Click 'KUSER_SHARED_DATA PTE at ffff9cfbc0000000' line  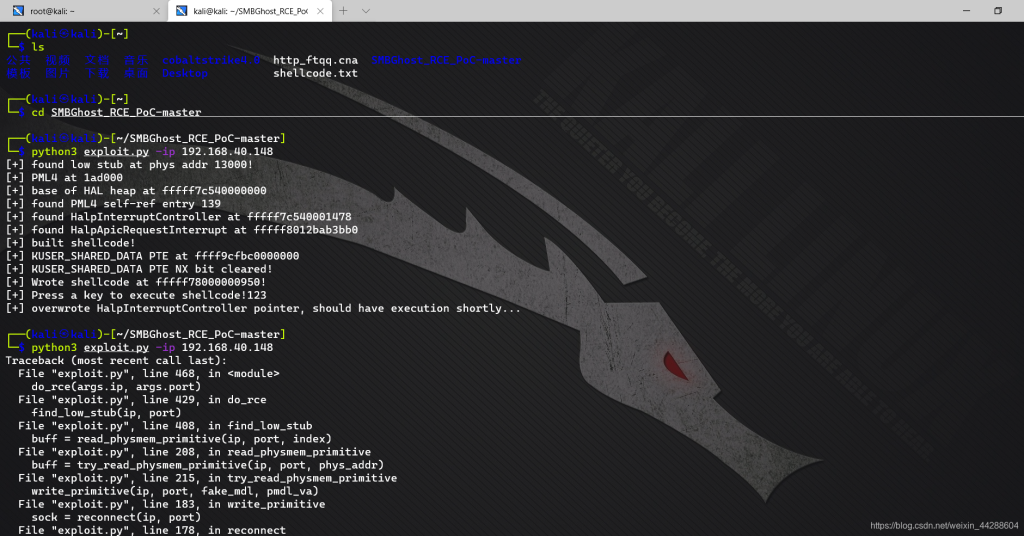click(x=152, y=256)
